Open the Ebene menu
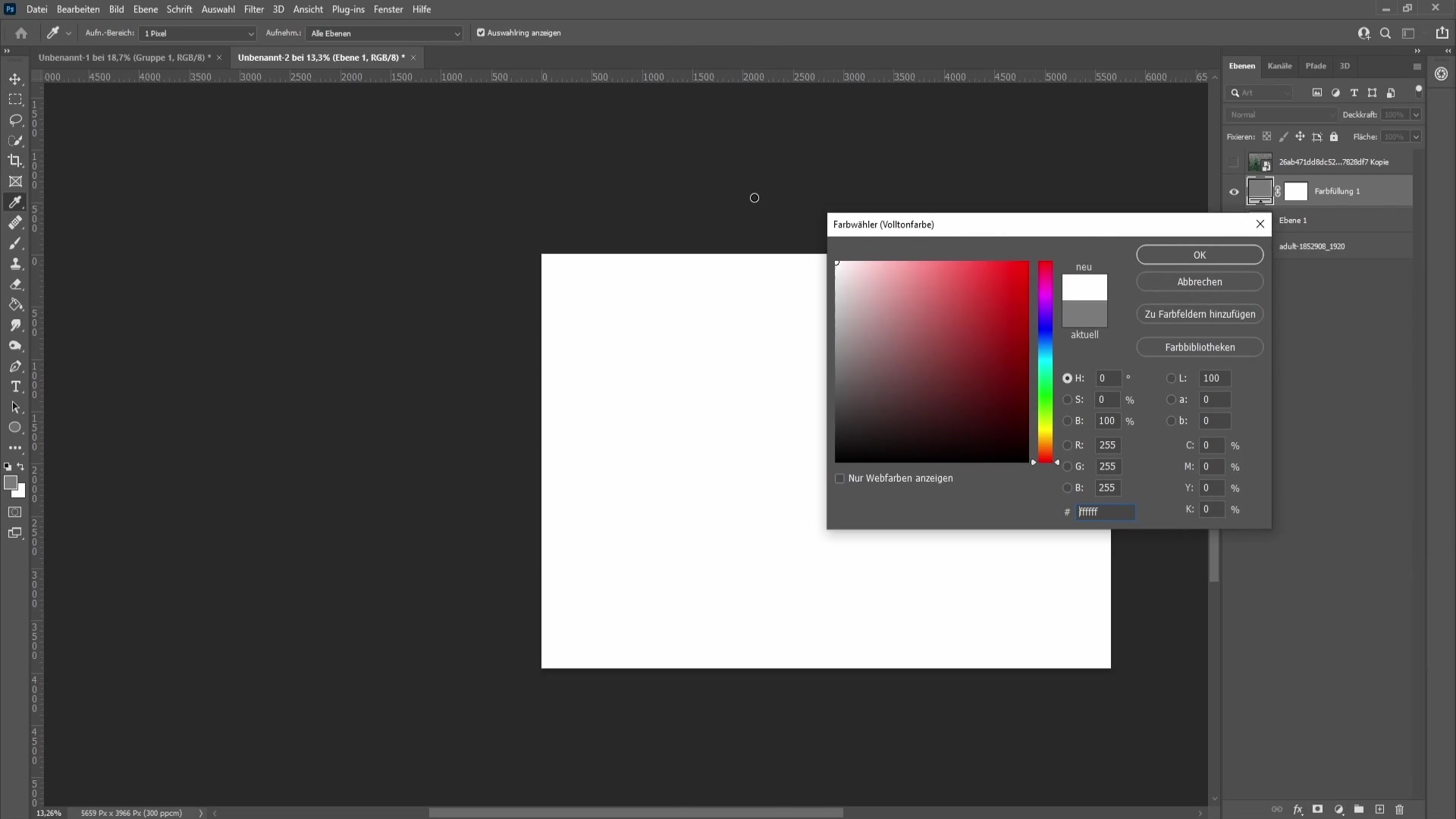Image resolution: width=1456 pixels, height=819 pixels. point(146,9)
